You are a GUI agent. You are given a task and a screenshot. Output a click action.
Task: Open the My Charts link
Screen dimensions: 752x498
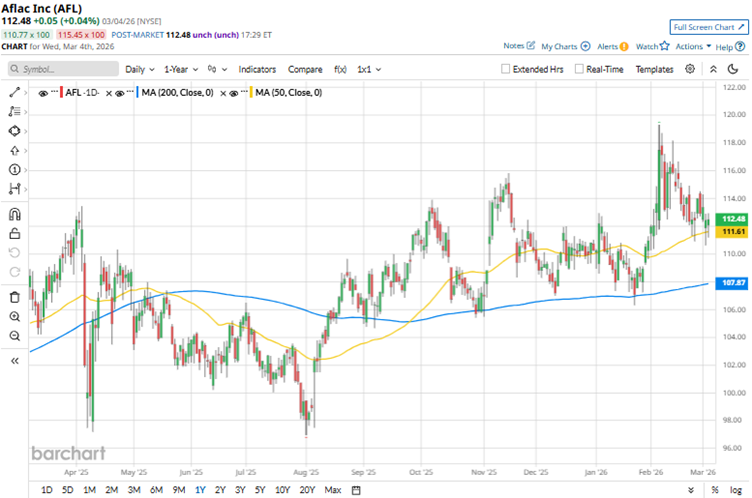tap(564, 46)
